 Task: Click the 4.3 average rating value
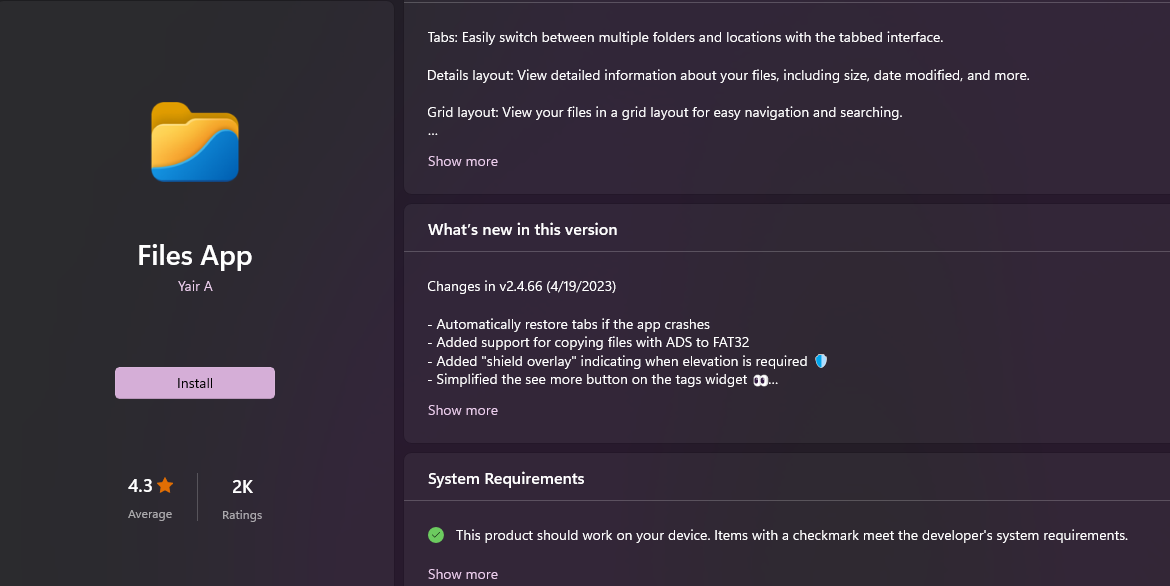[140, 486]
